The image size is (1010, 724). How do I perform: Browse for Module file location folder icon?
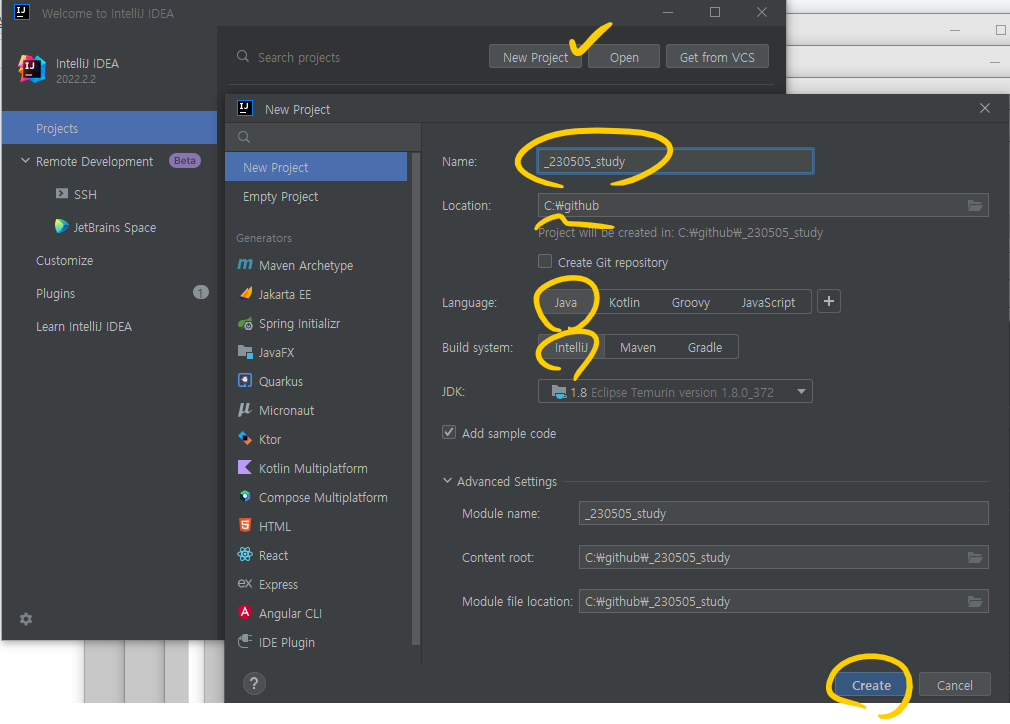975,601
